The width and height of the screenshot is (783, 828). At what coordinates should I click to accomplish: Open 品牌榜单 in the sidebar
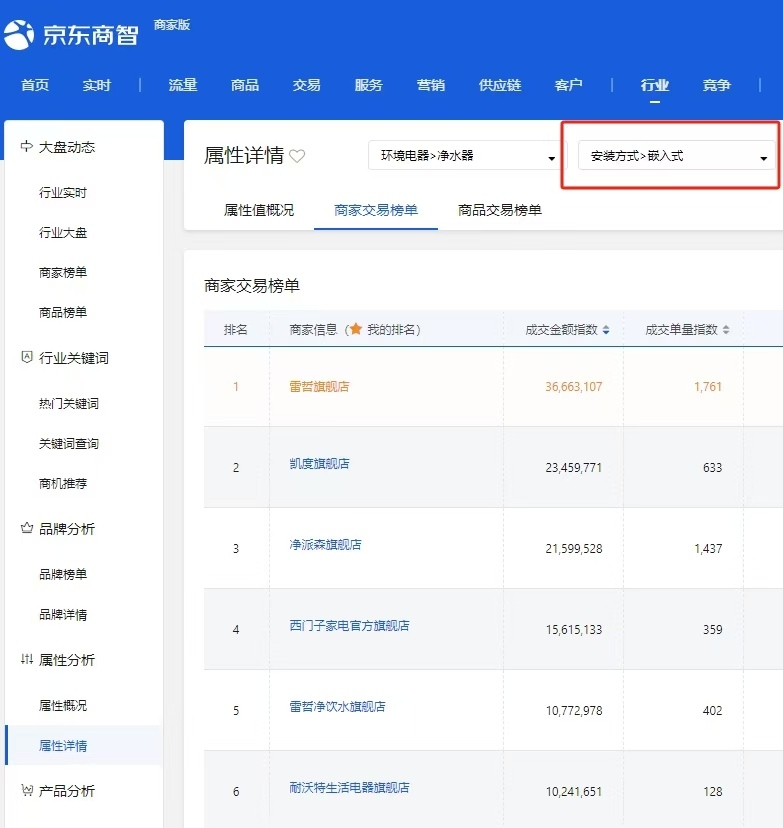(63, 574)
